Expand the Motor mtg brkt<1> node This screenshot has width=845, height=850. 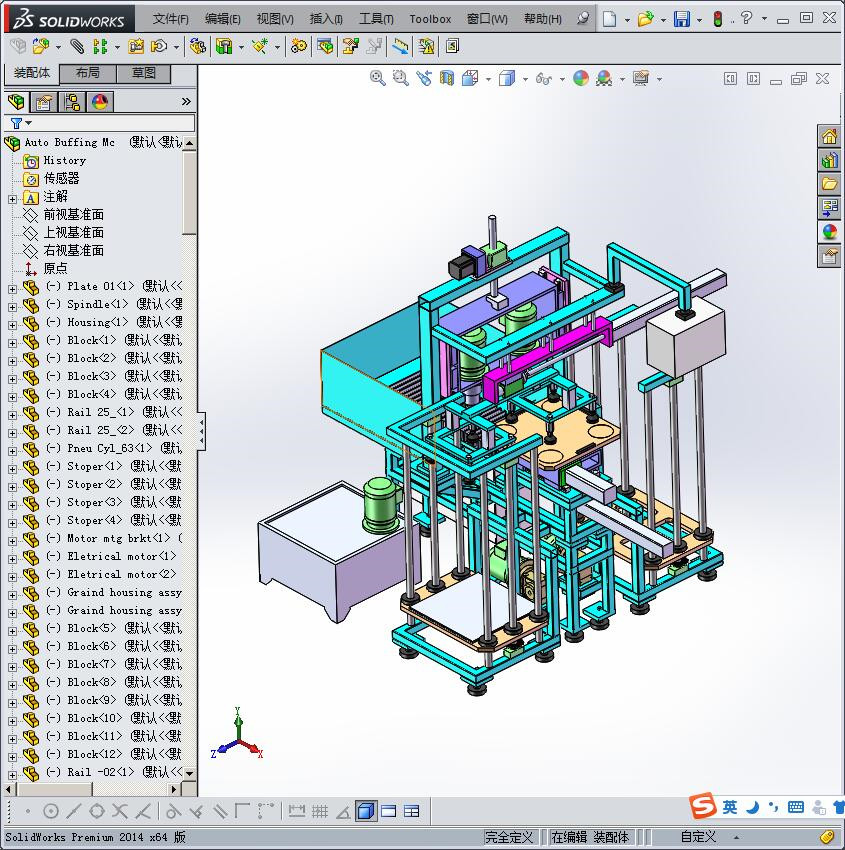click(12, 541)
